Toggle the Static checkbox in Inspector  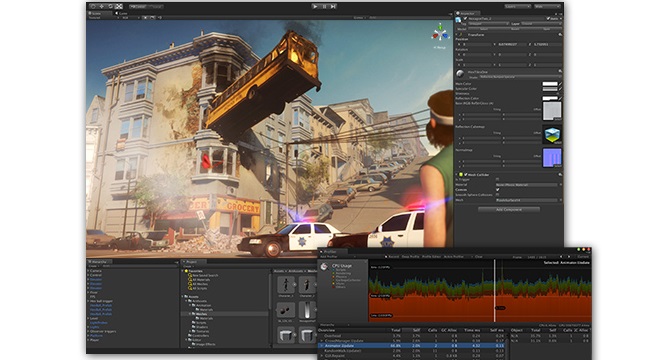pos(548,19)
